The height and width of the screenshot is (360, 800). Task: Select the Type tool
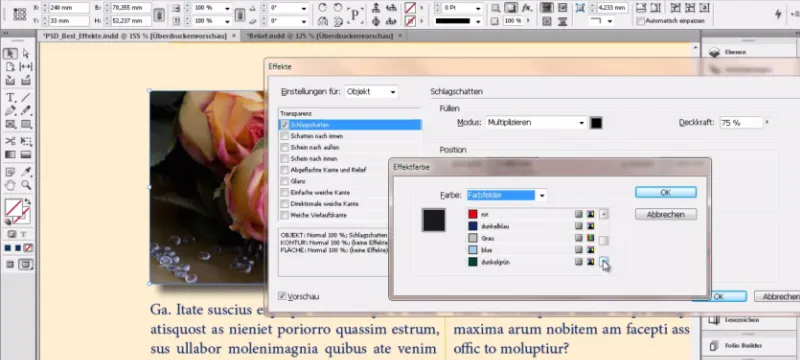coord(10,97)
